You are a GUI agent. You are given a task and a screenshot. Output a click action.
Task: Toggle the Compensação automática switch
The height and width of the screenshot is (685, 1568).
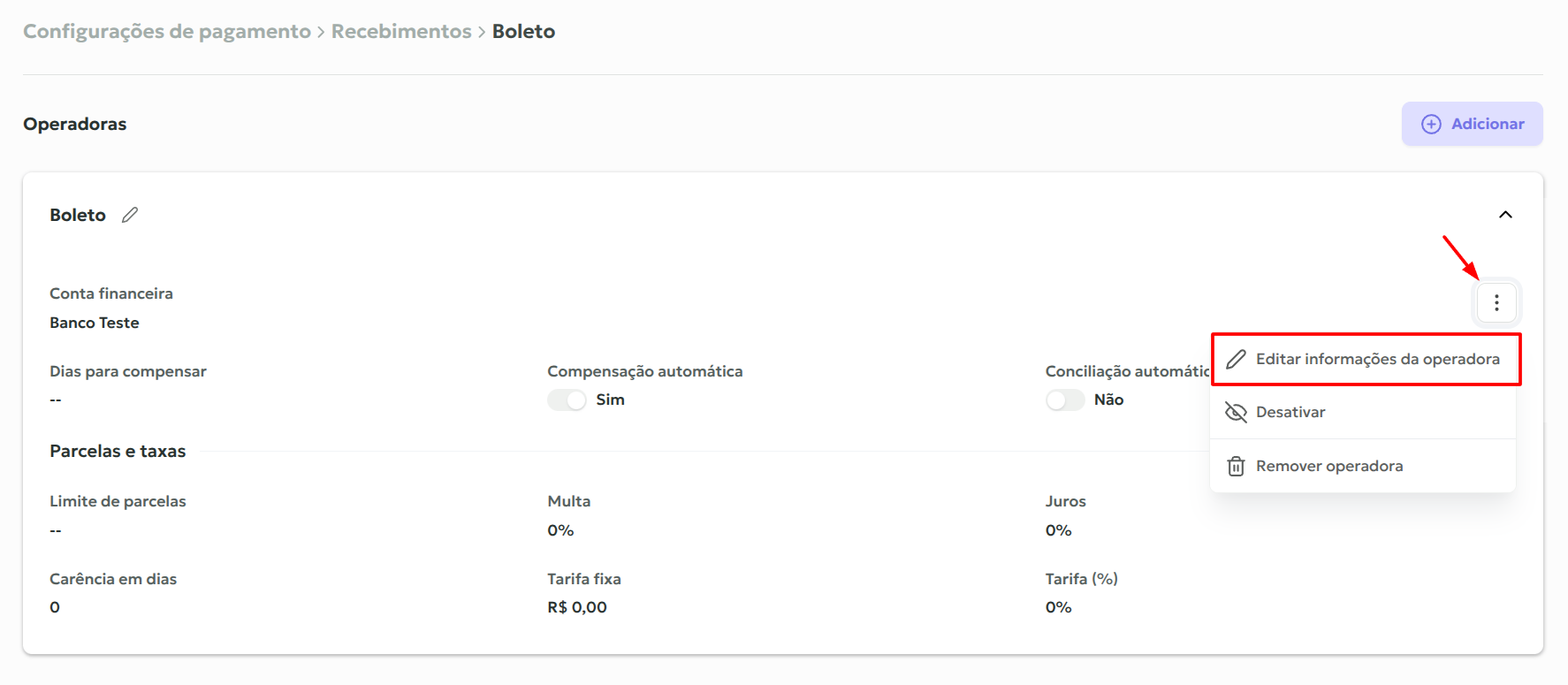(567, 400)
